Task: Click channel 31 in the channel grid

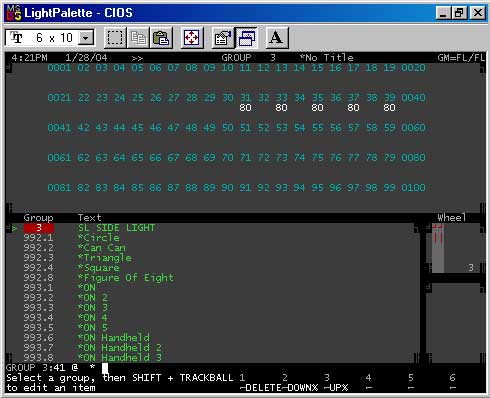Action: 246,98
